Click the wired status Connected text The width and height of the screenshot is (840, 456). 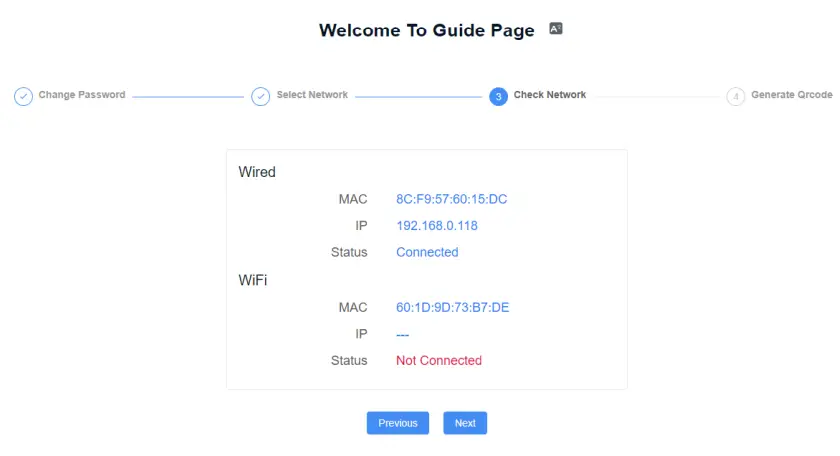[427, 252]
